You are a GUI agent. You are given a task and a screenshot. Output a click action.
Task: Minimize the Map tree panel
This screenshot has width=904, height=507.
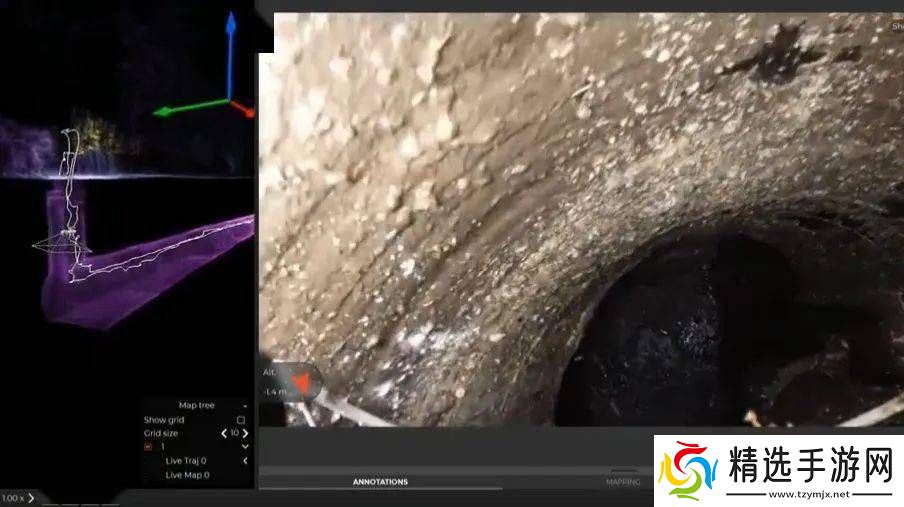click(245, 406)
